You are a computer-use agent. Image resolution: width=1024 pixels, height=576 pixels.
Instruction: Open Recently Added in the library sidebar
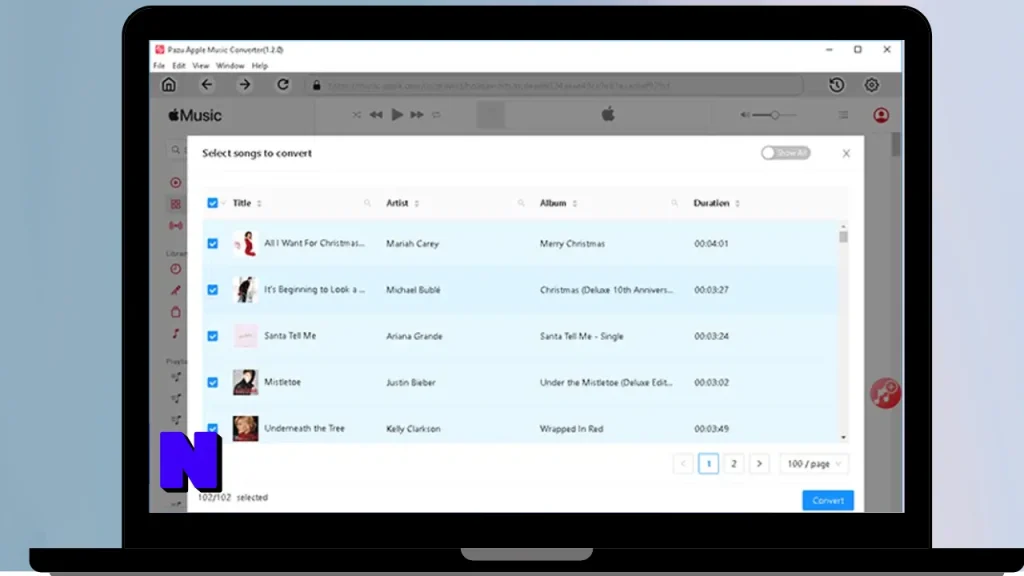tap(176, 269)
